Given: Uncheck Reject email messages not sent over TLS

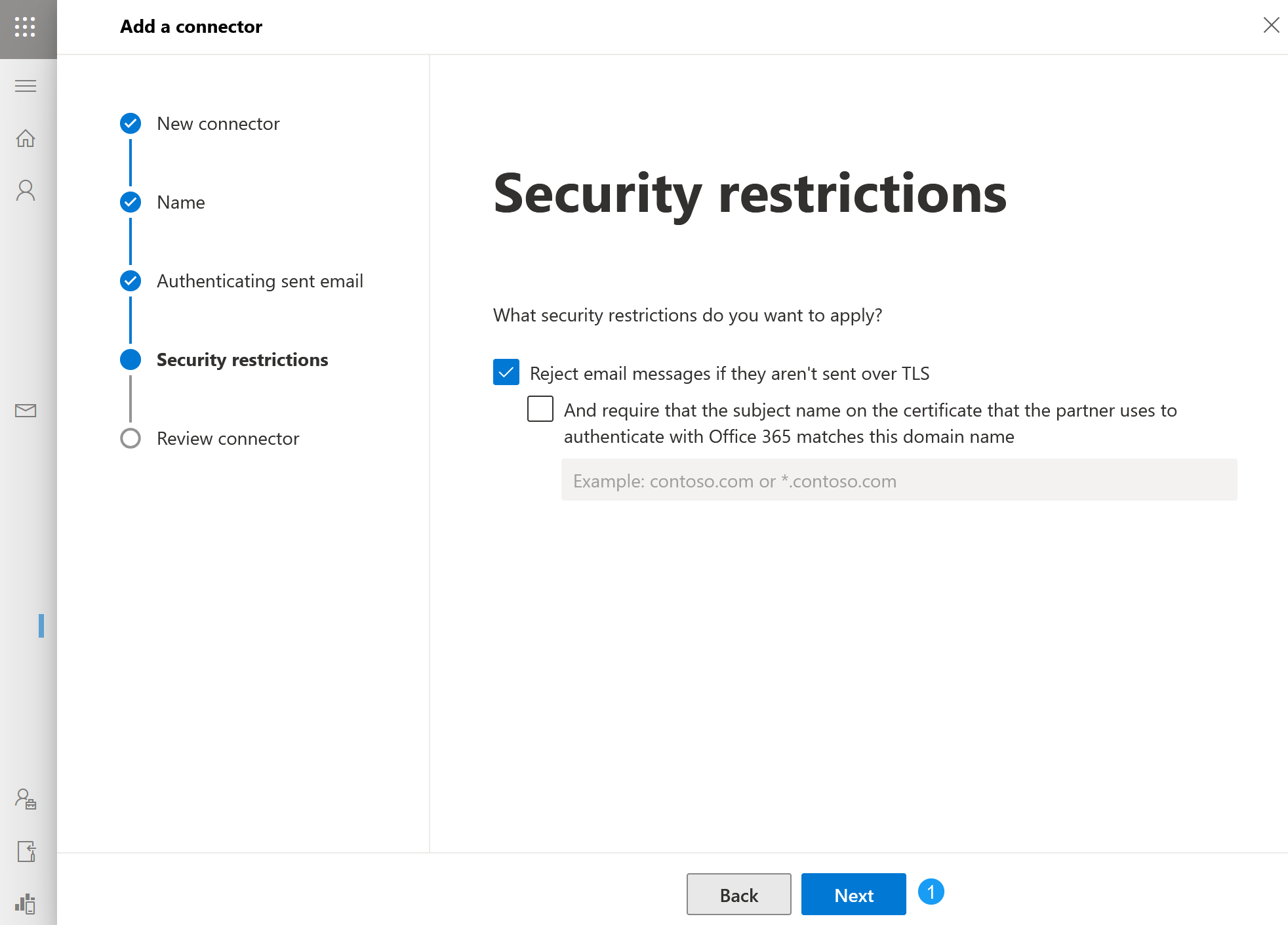Looking at the screenshot, I should coord(506,373).
